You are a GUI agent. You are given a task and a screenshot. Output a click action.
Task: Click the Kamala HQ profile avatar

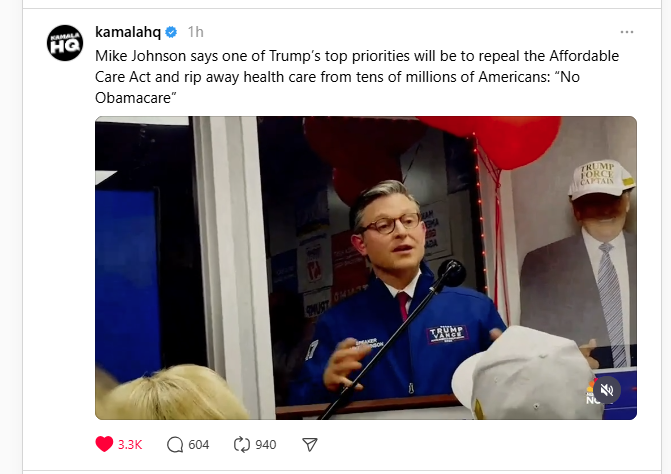tap(65, 43)
